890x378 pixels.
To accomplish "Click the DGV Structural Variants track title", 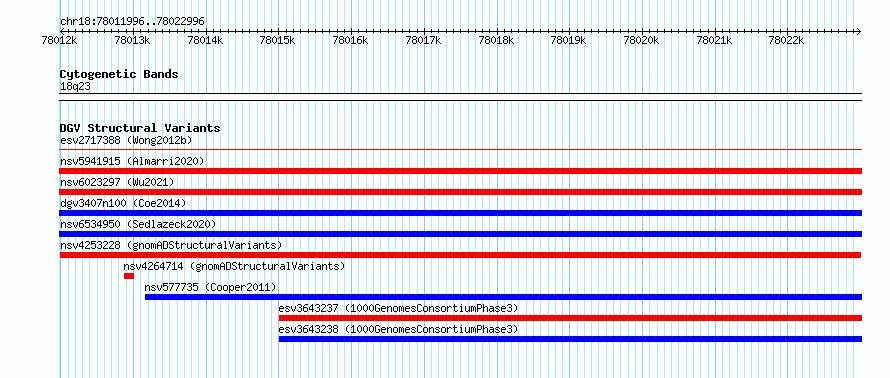I will tap(140, 128).
